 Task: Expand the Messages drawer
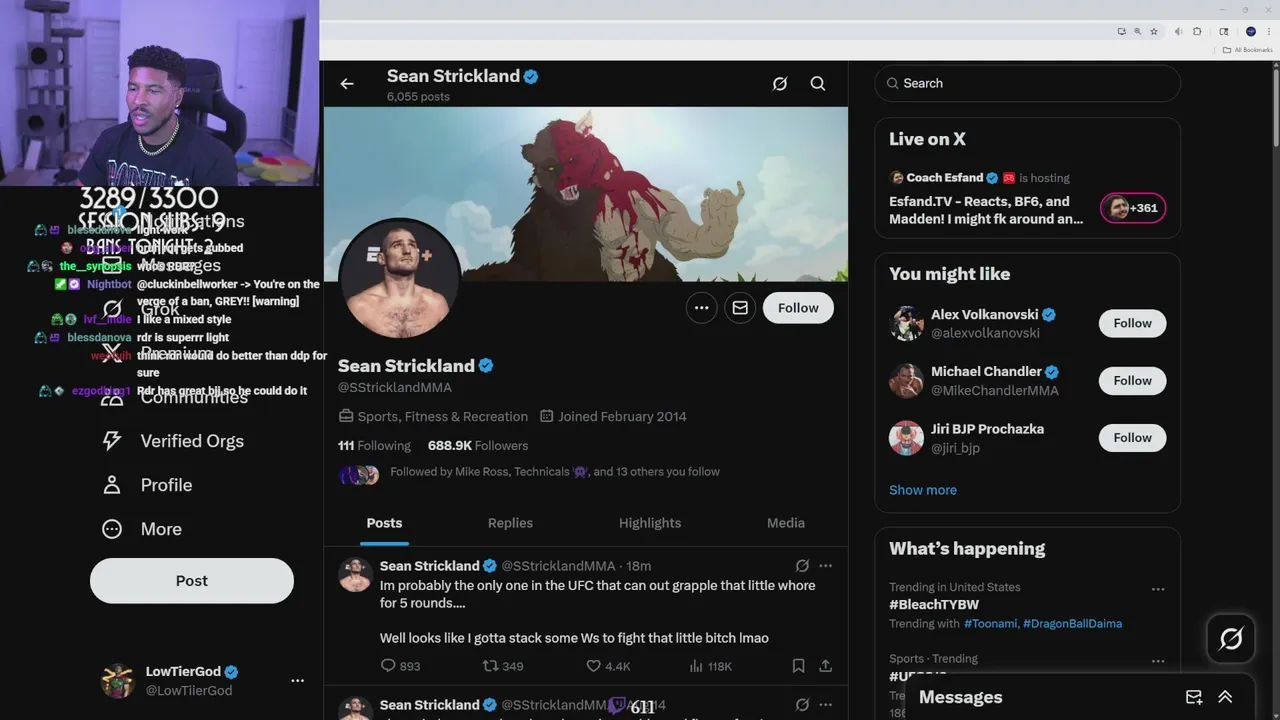point(1225,697)
